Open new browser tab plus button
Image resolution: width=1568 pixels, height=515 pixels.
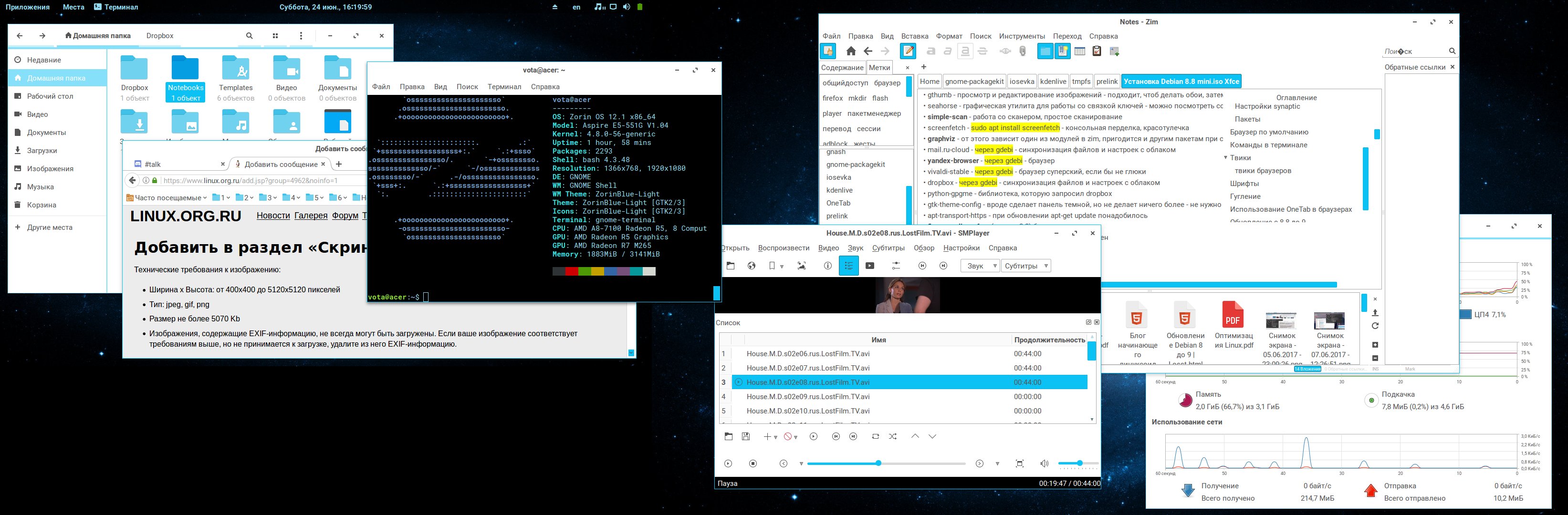point(338,164)
